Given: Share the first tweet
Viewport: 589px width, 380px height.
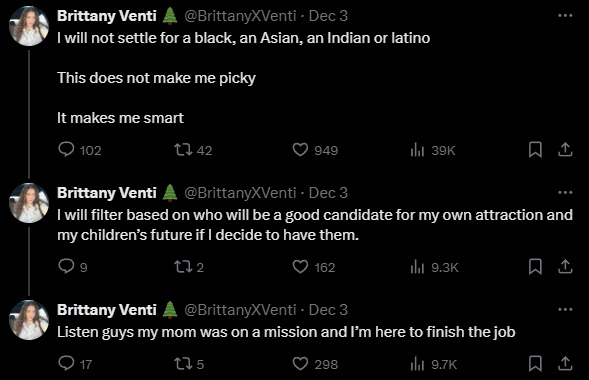Looking at the screenshot, I should pos(565,149).
